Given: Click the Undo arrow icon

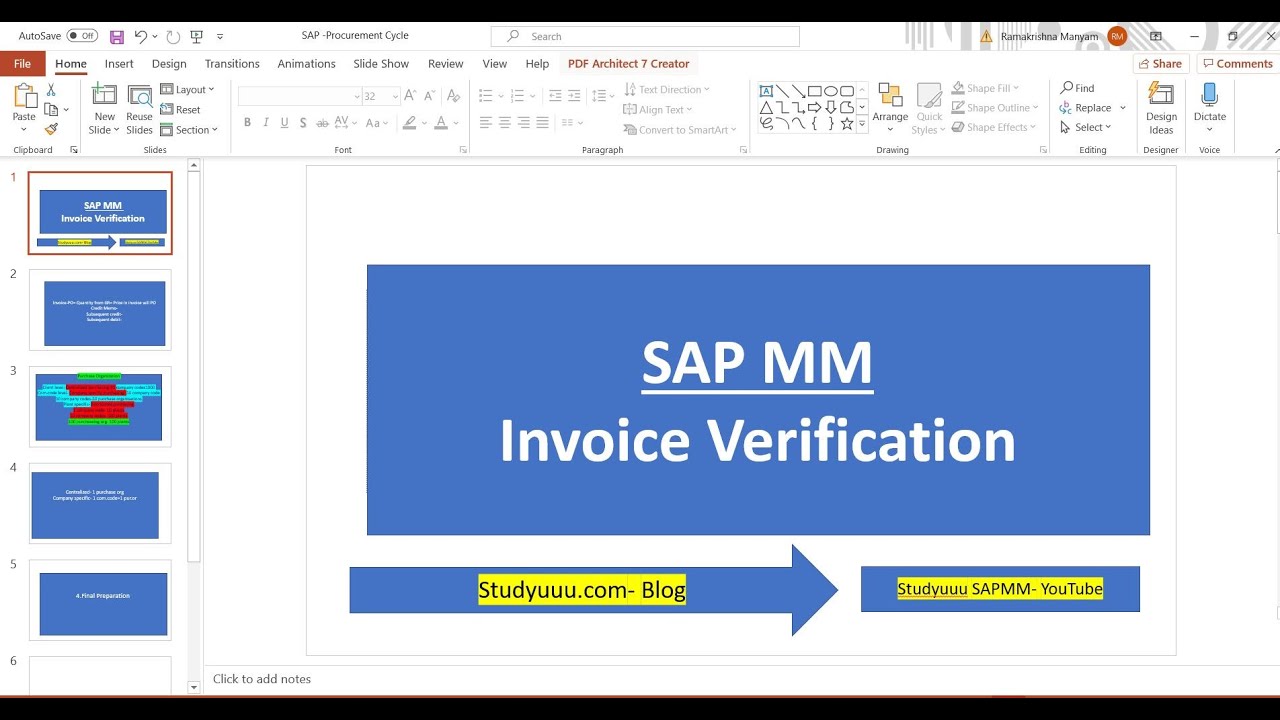Looking at the screenshot, I should (x=141, y=36).
